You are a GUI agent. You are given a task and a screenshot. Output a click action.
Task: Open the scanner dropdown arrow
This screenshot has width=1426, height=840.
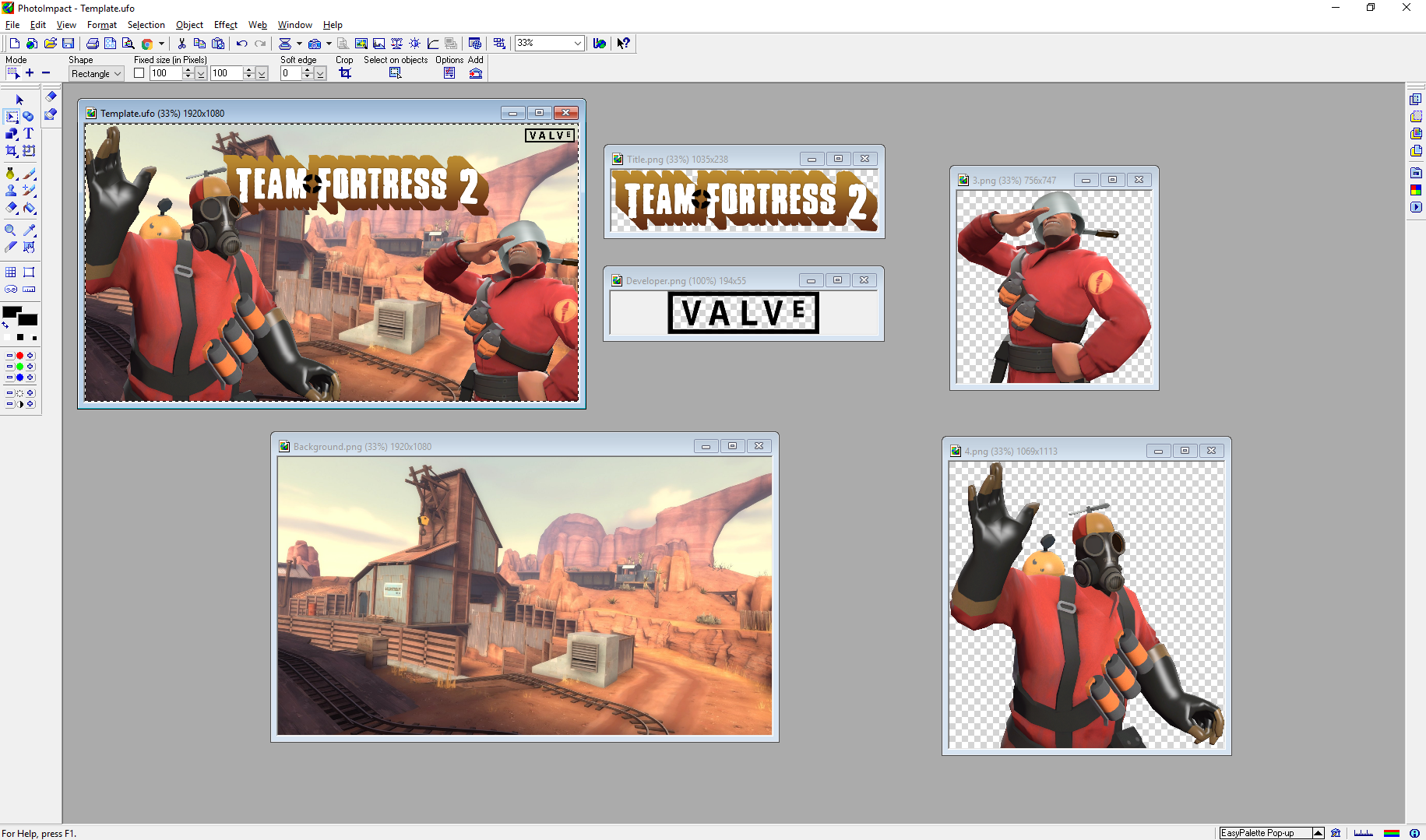click(x=299, y=44)
